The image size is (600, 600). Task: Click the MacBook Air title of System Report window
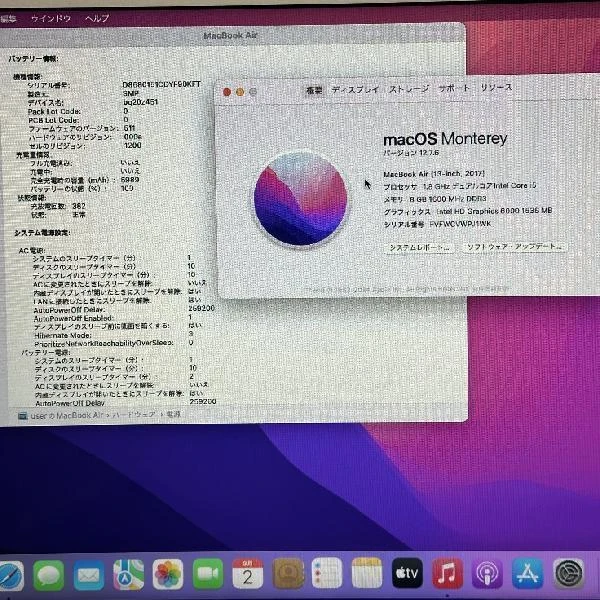[230, 36]
